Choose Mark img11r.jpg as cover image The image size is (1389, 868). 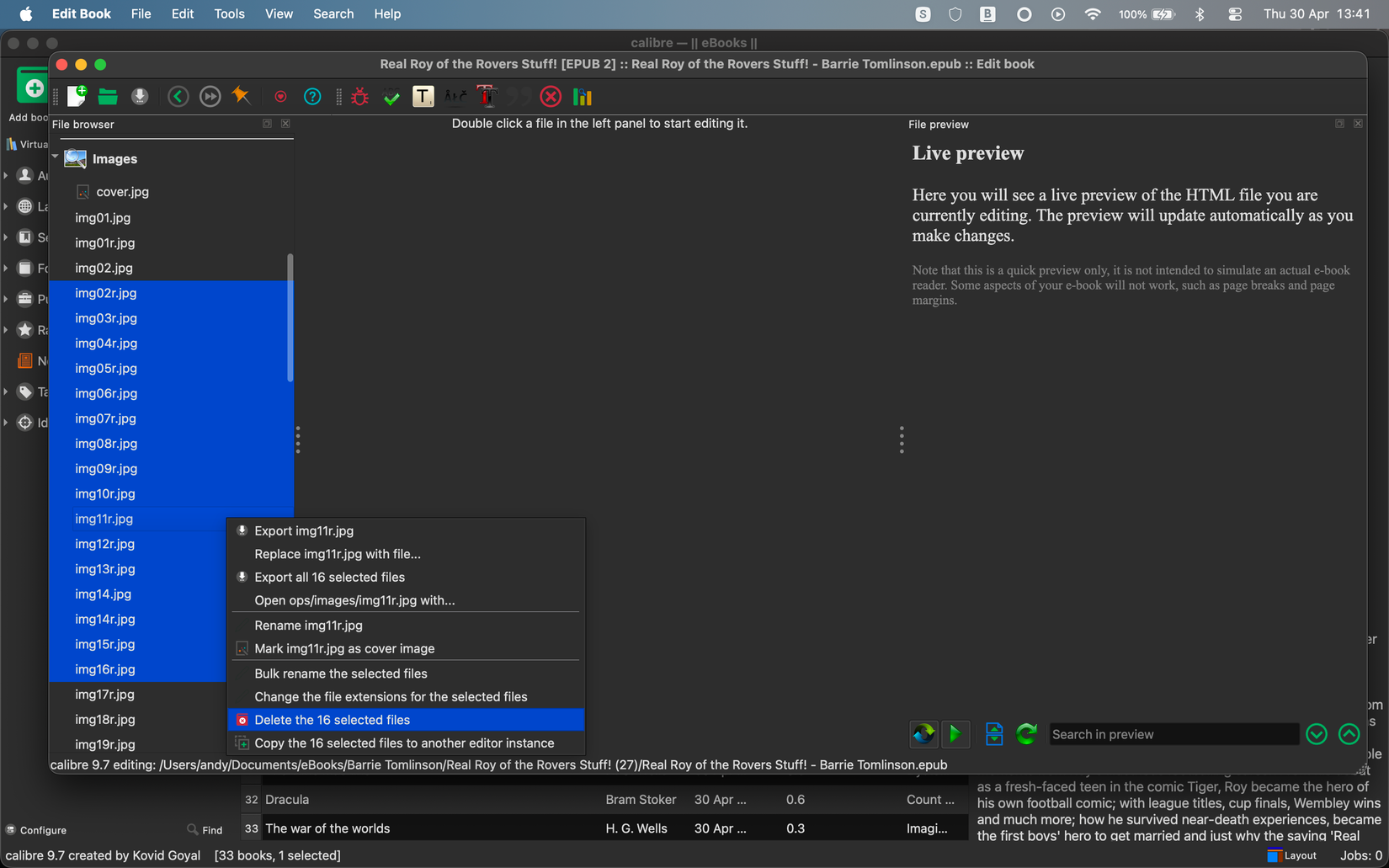[406, 648]
